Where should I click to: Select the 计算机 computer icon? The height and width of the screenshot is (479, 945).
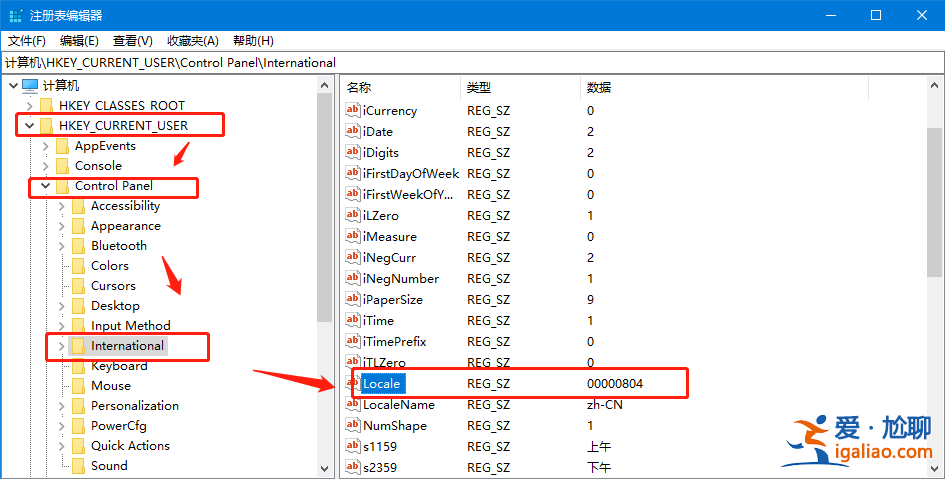(30, 86)
